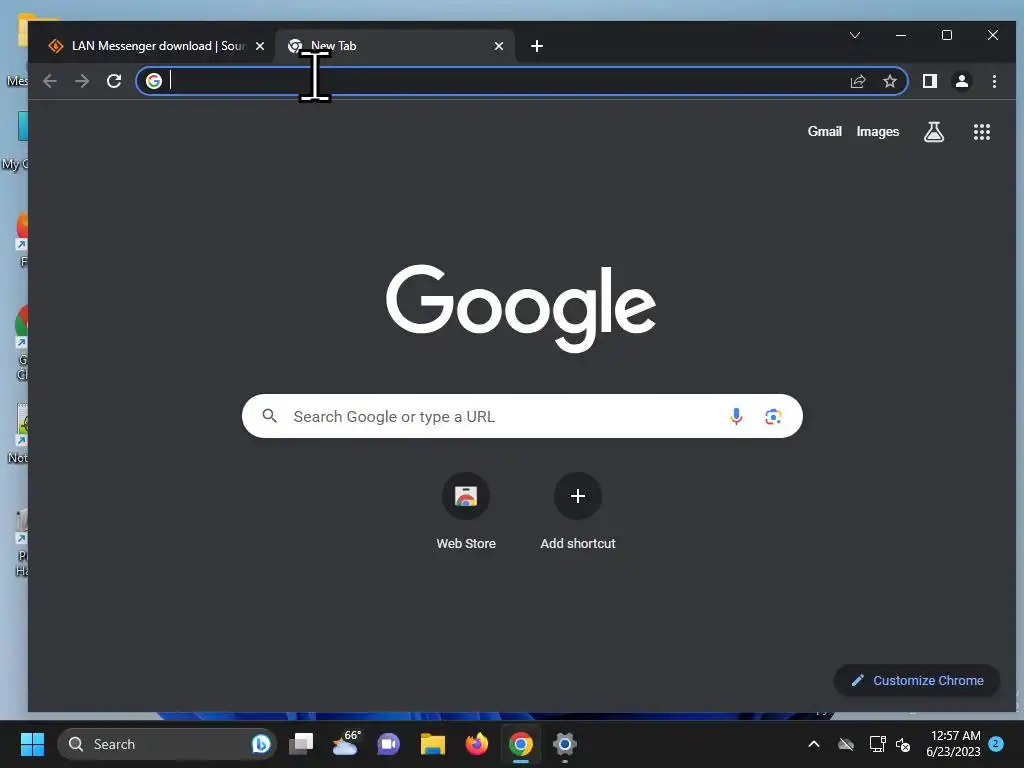The height and width of the screenshot is (768, 1024).
Task: Reload the current page
Action: coord(114,81)
